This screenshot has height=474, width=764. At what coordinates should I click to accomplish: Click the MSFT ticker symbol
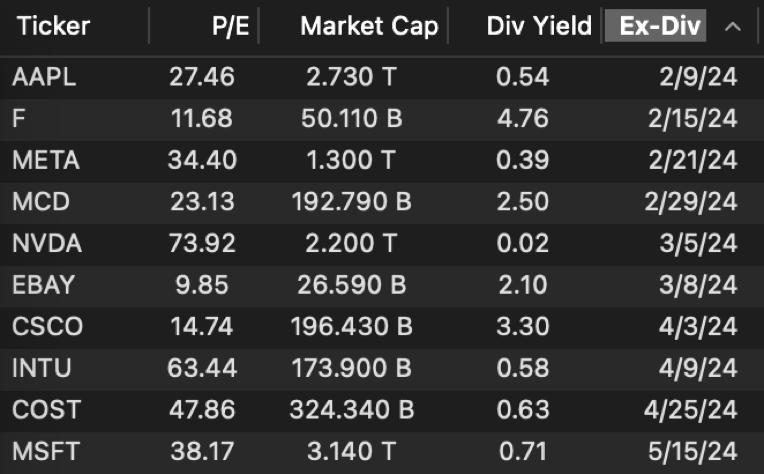click(x=45, y=452)
